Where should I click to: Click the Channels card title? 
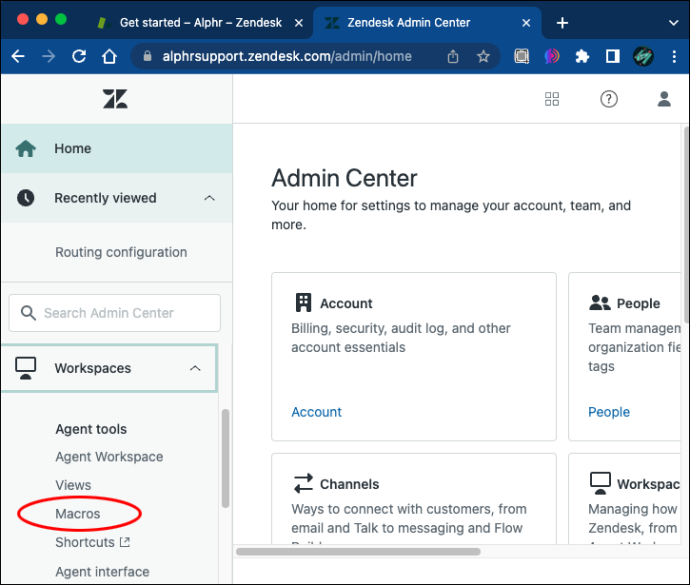point(349,484)
